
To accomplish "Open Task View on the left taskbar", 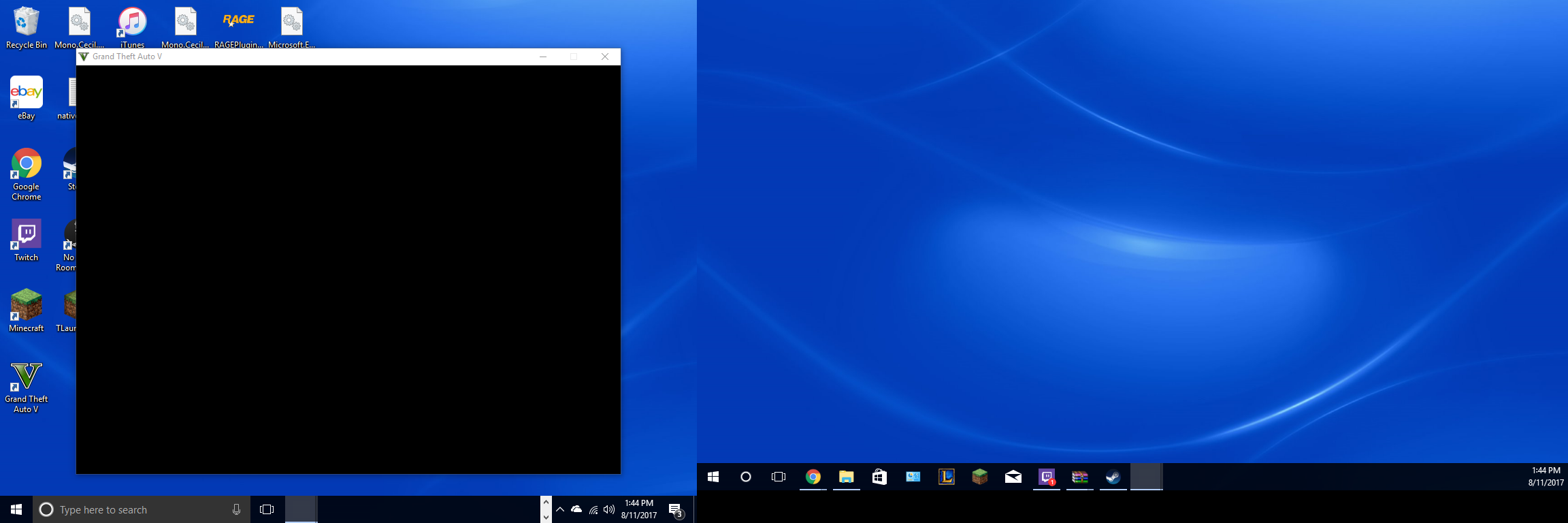I will [267, 509].
